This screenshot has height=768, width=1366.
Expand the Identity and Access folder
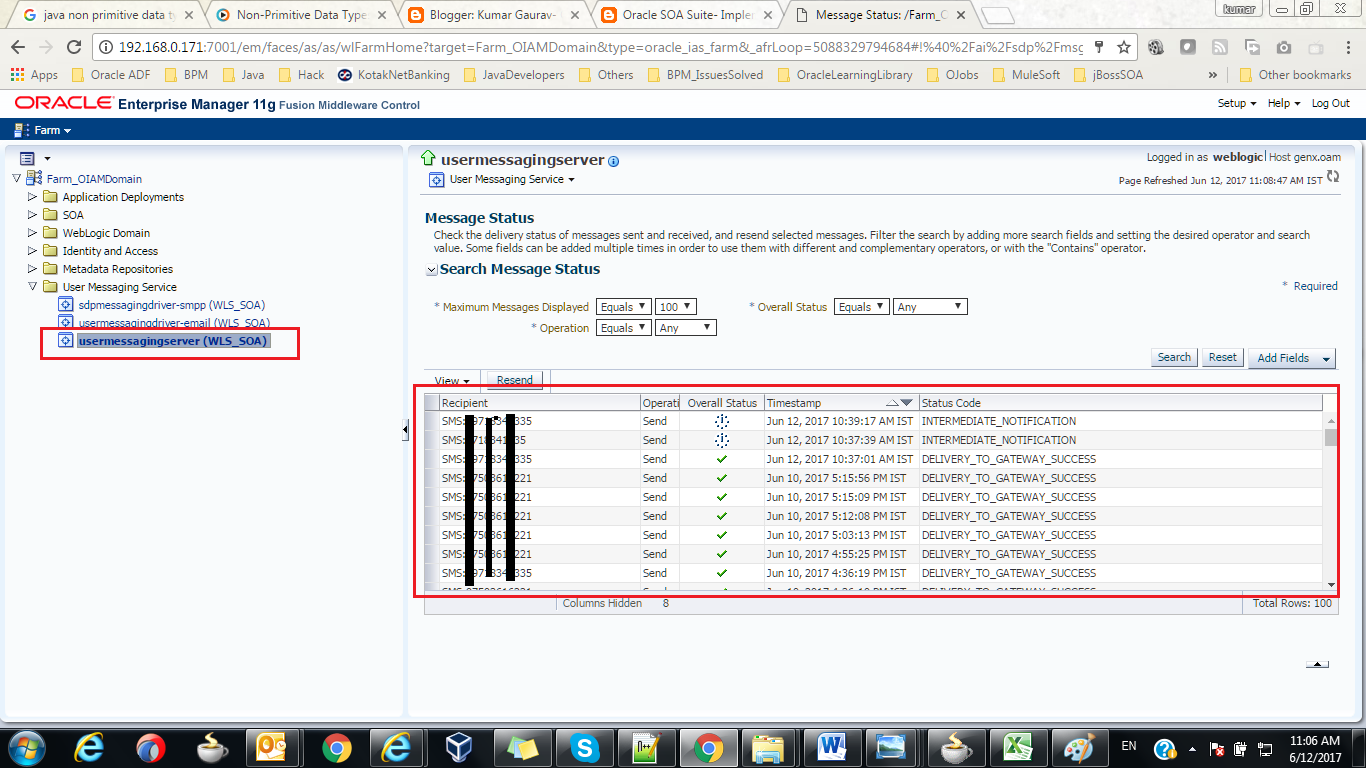click(32, 251)
